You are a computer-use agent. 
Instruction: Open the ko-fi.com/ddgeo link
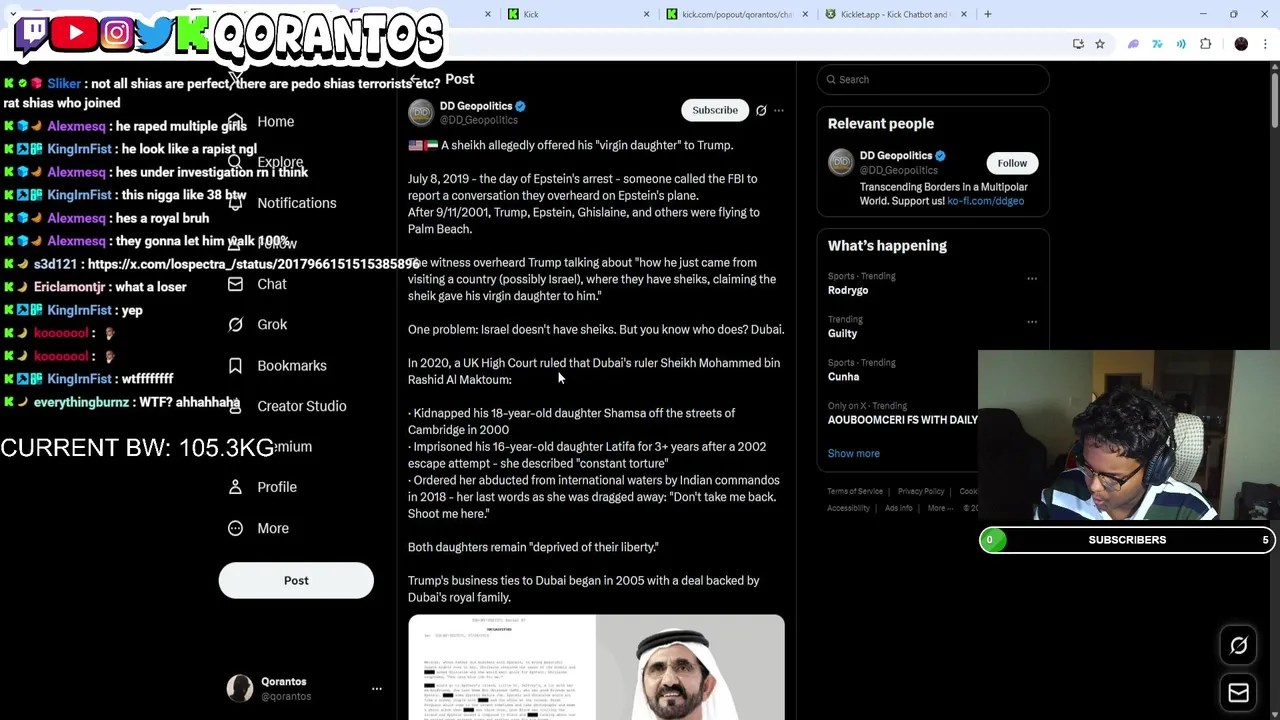[985, 201]
